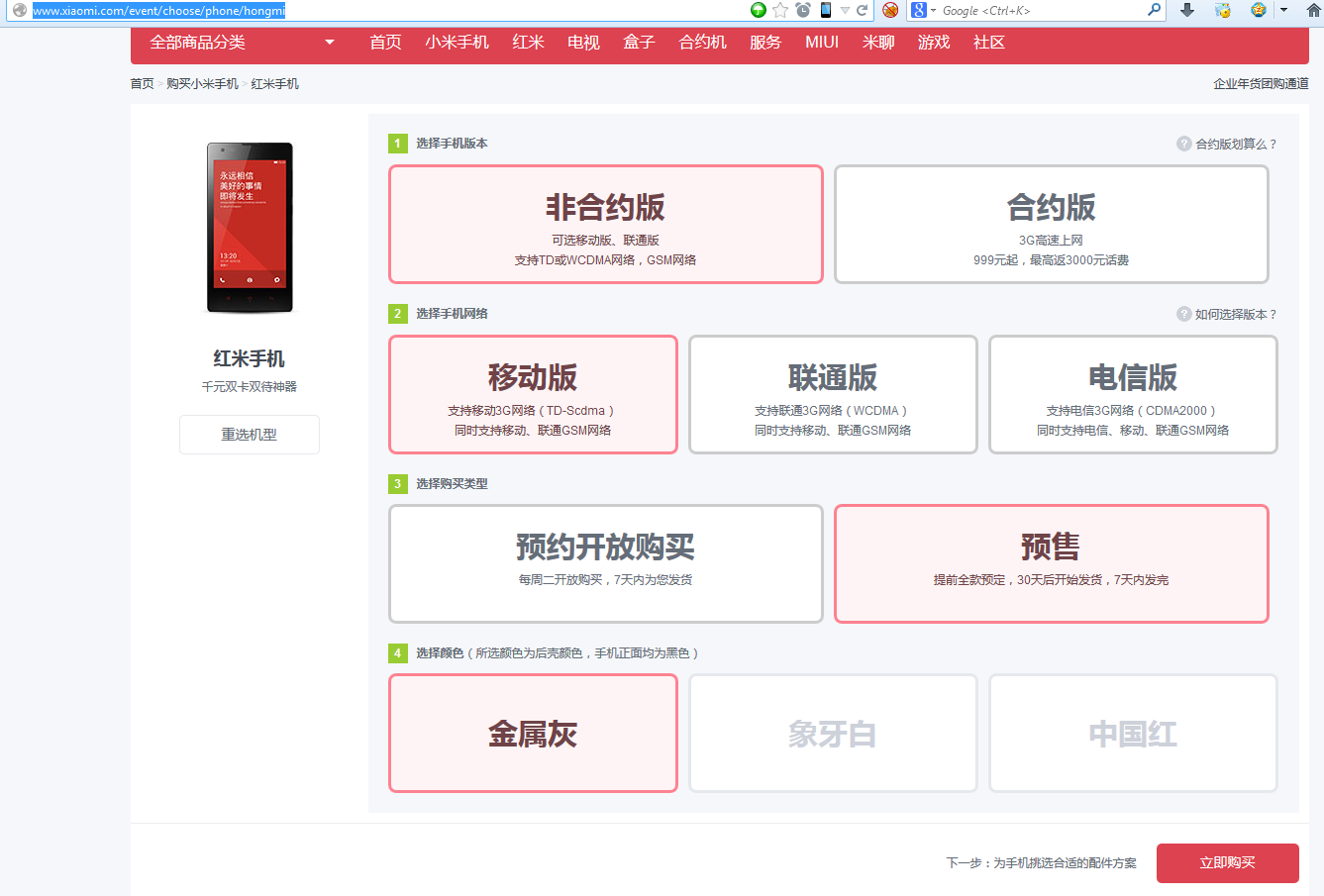Bookmark this page with the star icon
1324x896 pixels.
coord(780,10)
